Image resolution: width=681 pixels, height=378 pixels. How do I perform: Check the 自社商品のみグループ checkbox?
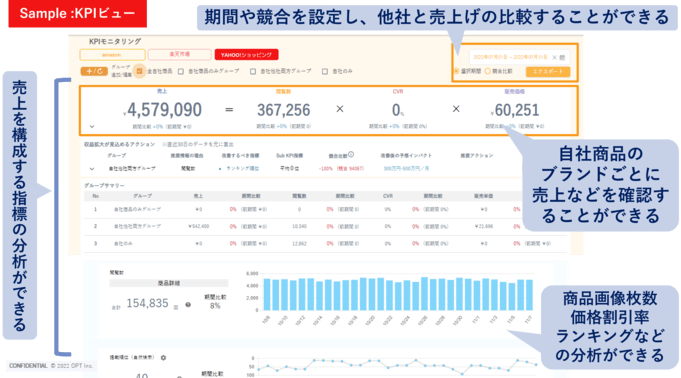point(181,71)
